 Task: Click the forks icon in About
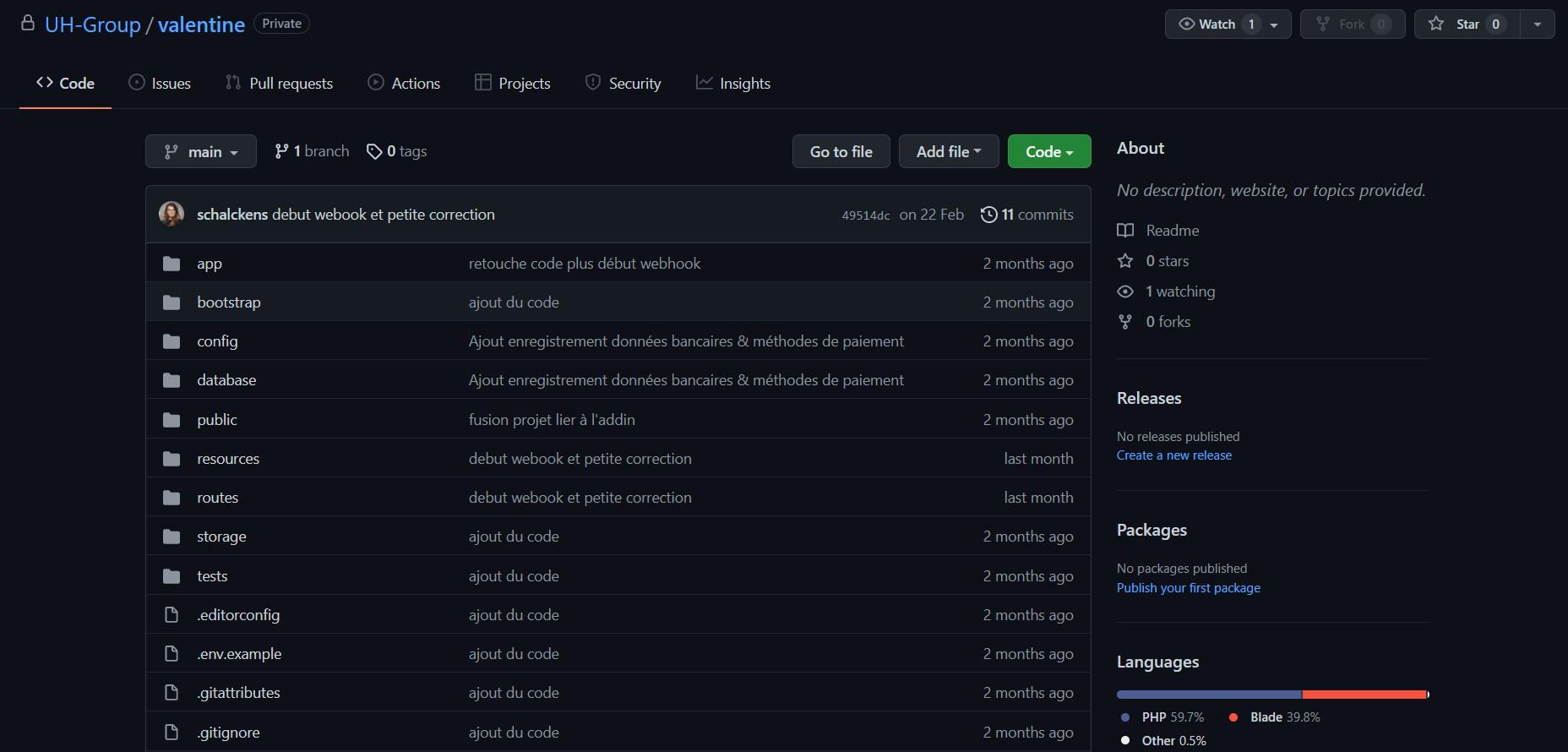(1125, 322)
